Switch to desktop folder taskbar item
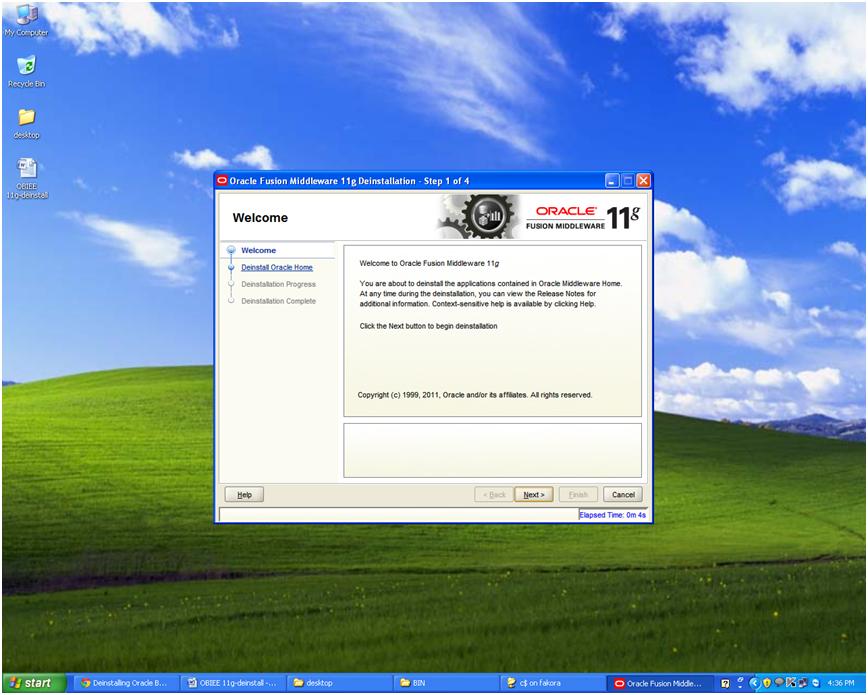The image size is (868, 695). (x=339, y=683)
